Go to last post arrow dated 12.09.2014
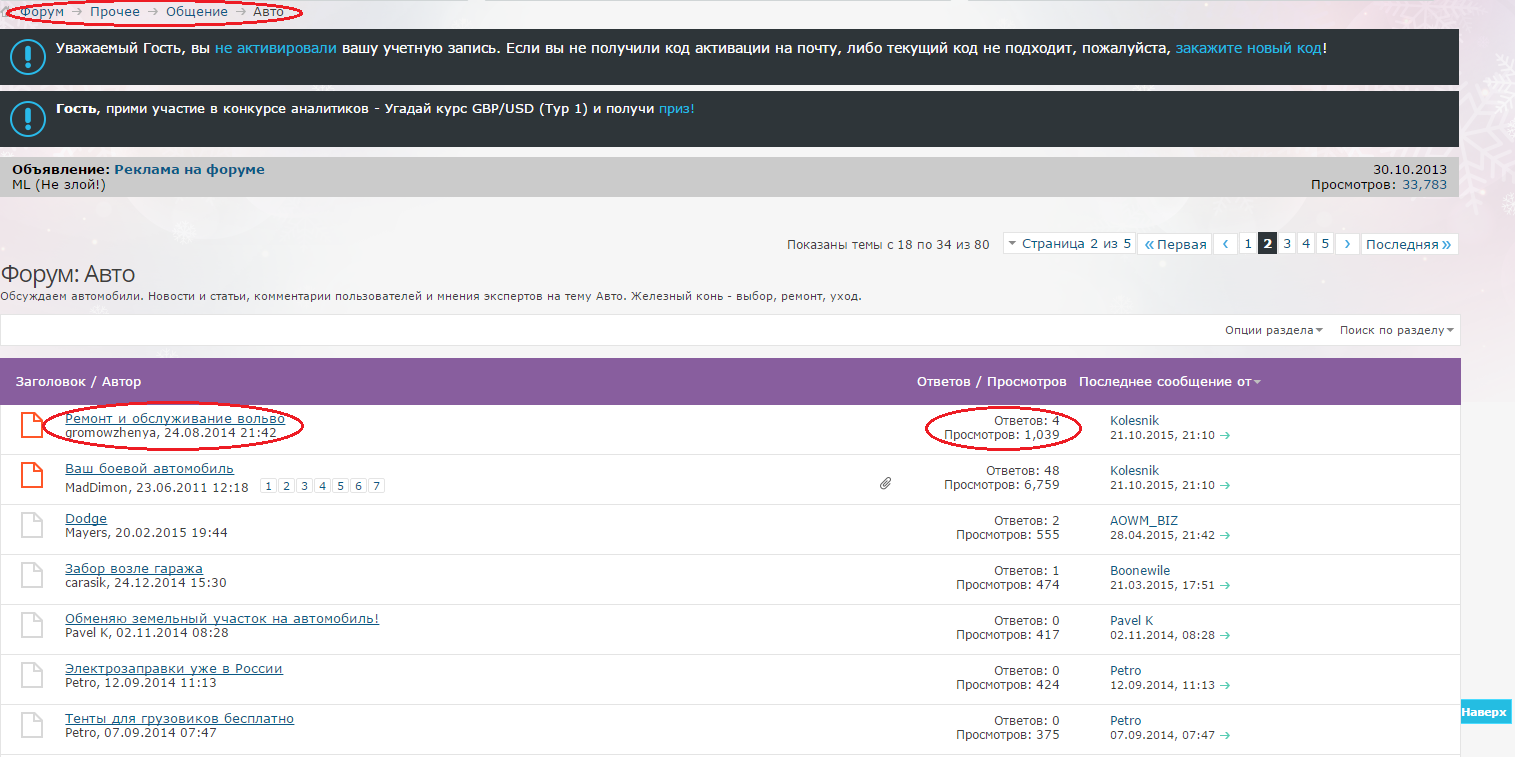The width and height of the screenshot is (1515, 757). pyautogui.click(x=1225, y=686)
